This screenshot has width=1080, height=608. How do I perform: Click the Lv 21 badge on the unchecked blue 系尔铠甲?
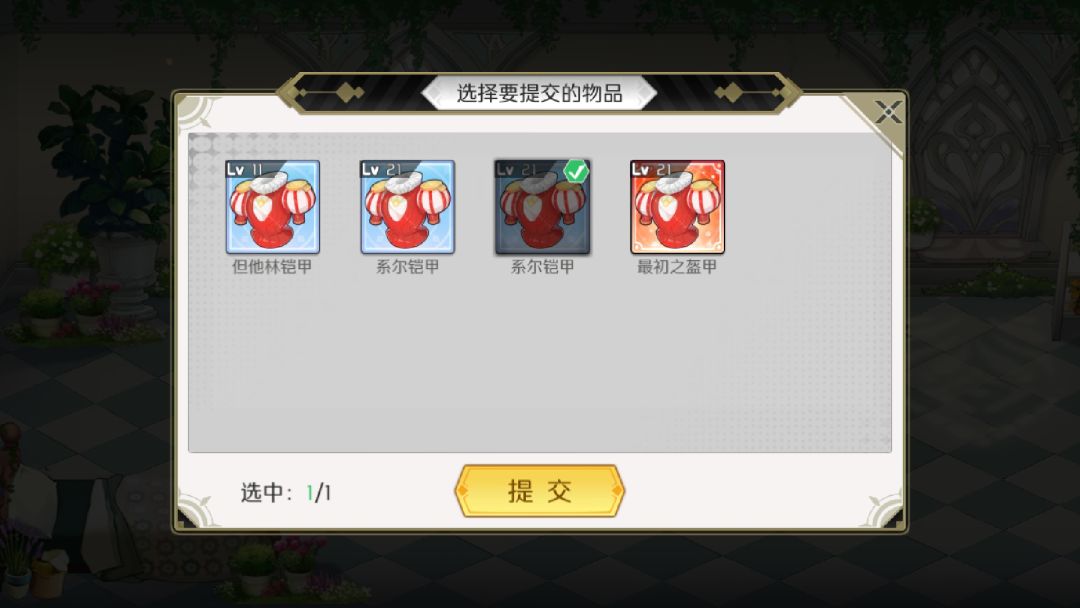(x=381, y=169)
